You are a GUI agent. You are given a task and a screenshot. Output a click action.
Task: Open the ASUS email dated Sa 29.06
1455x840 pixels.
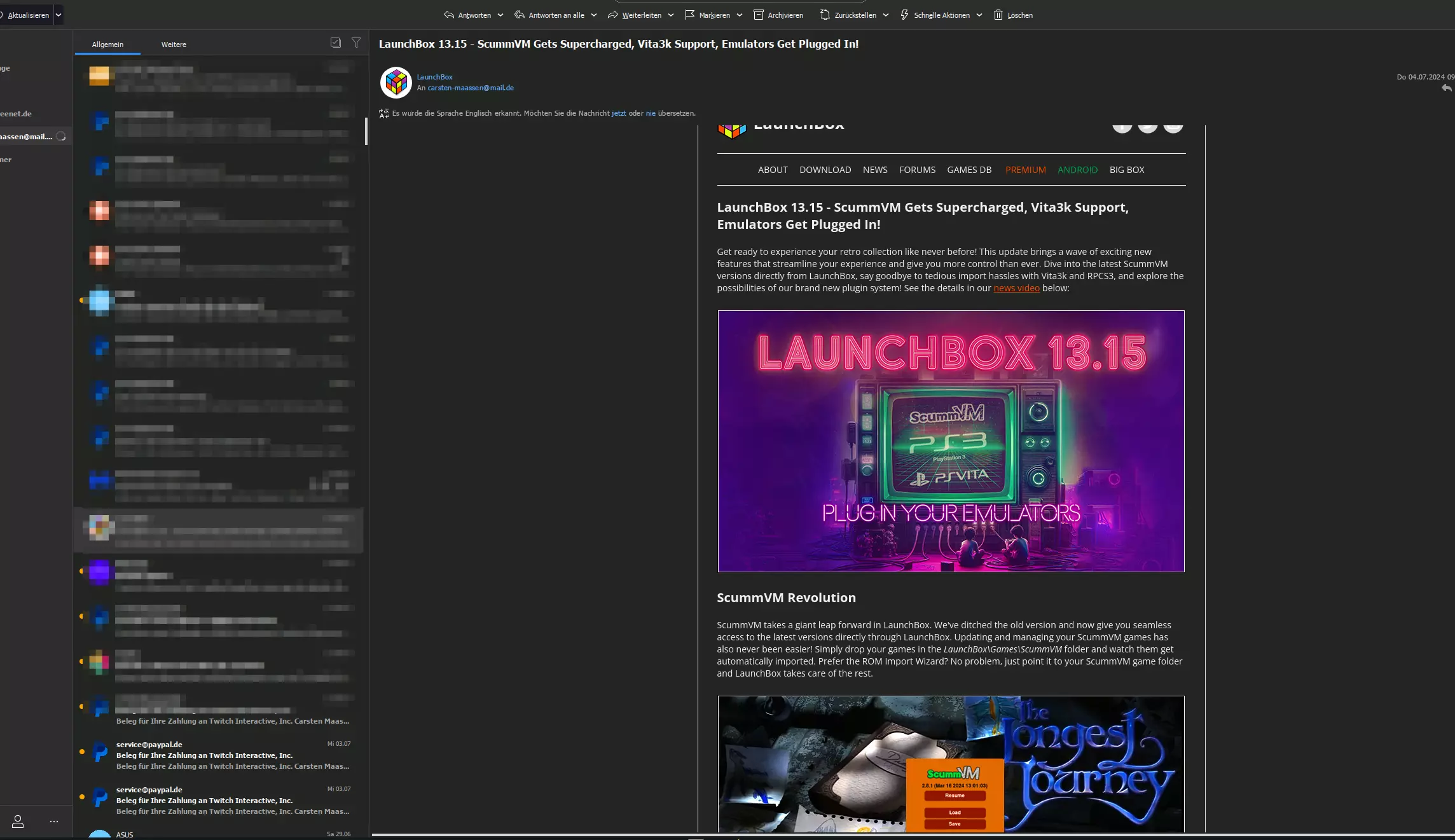pyautogui.click(x=219, y=834)
